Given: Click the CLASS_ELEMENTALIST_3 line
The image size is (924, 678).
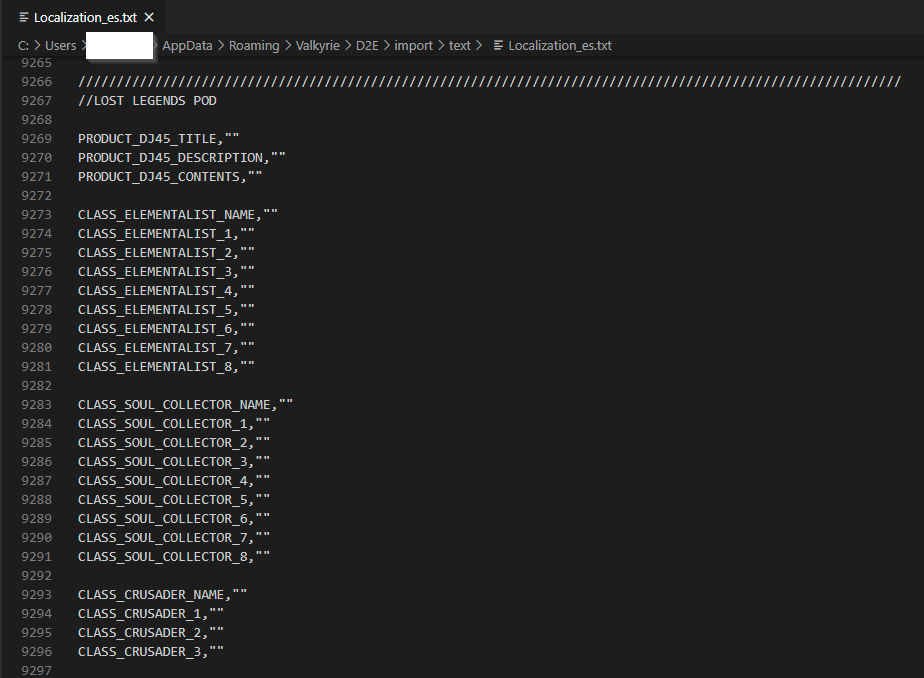Looking at the screenshot, I should (166, 272).
